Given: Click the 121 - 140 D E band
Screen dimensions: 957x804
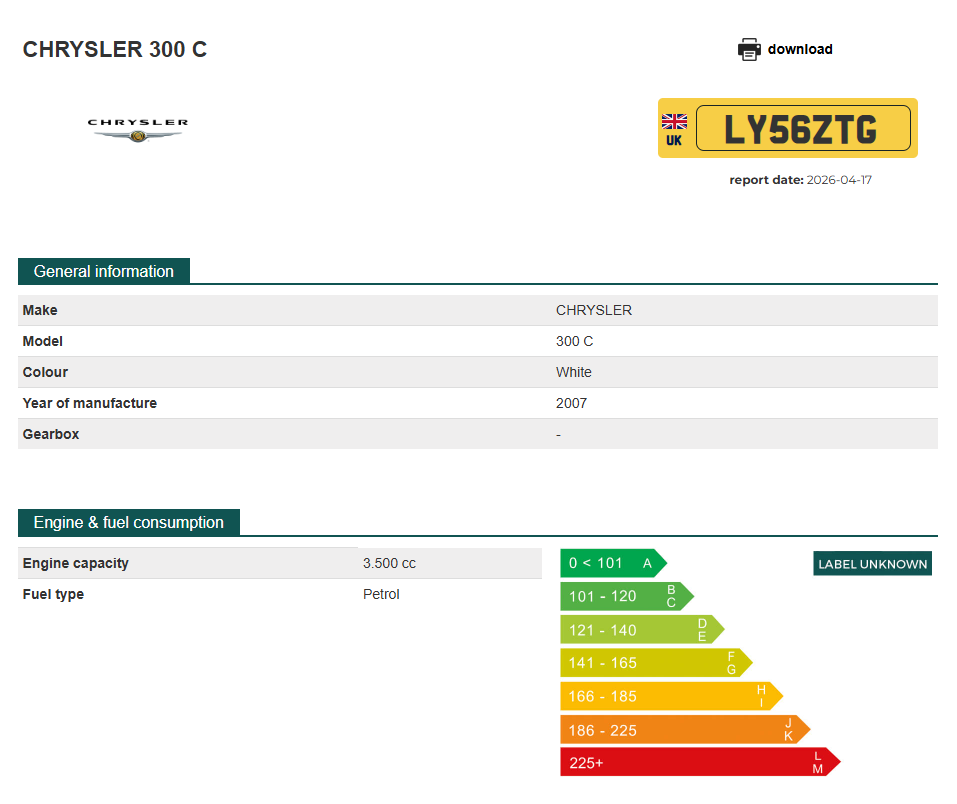Looking at the screenshot, I should pyautogui.click(x=642, y=629).
